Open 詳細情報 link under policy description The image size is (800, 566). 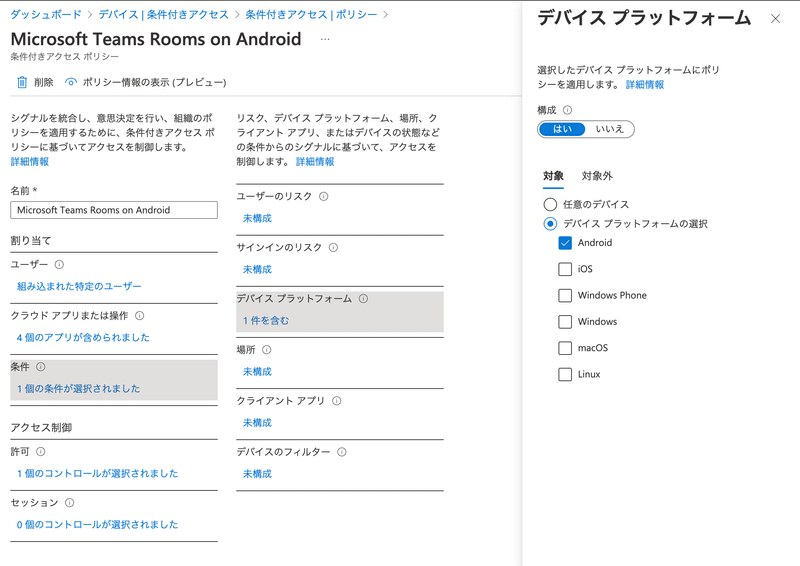(30, 162)
